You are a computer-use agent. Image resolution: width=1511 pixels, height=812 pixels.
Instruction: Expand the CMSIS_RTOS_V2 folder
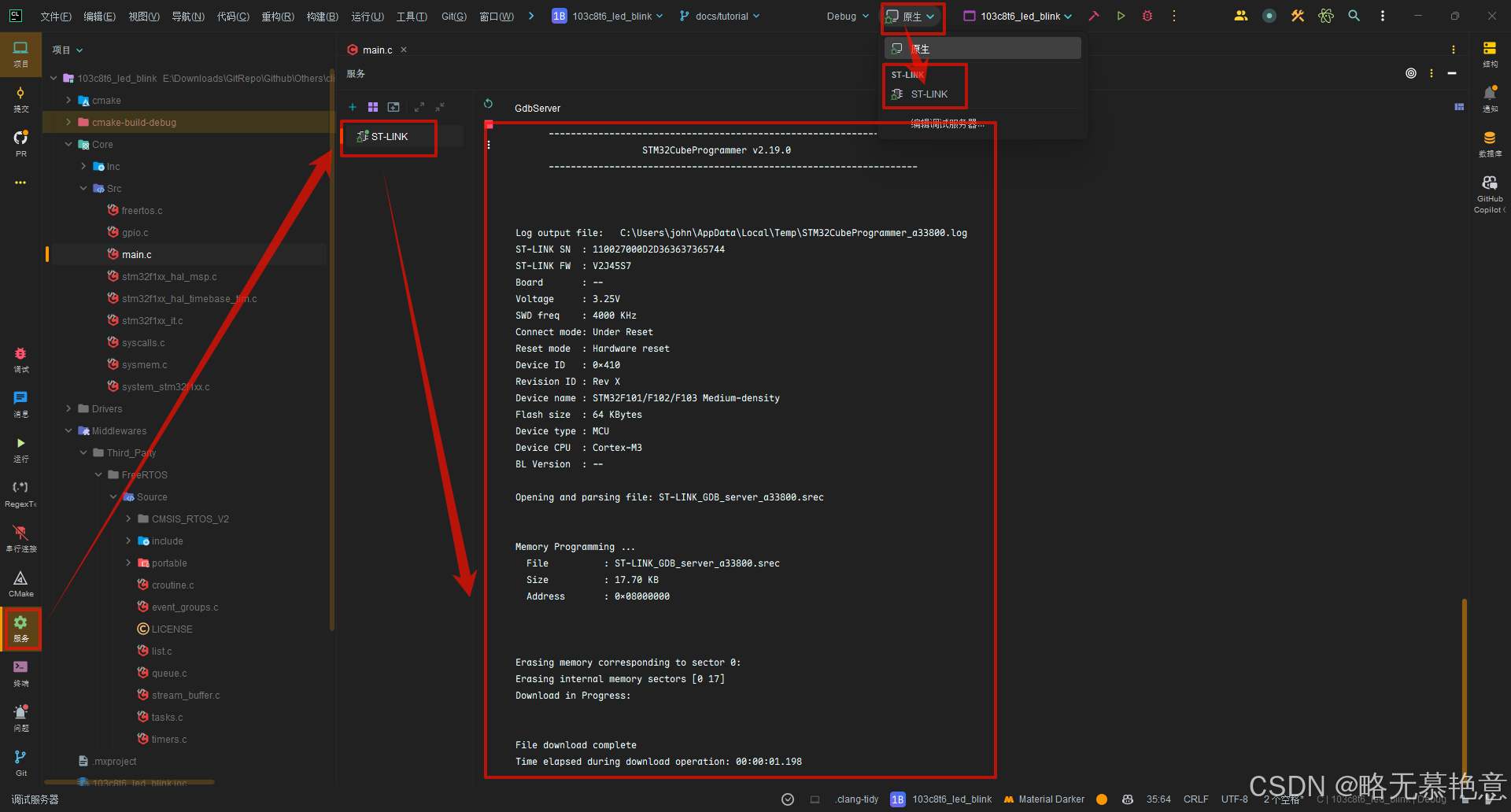(x=128, y=519)
